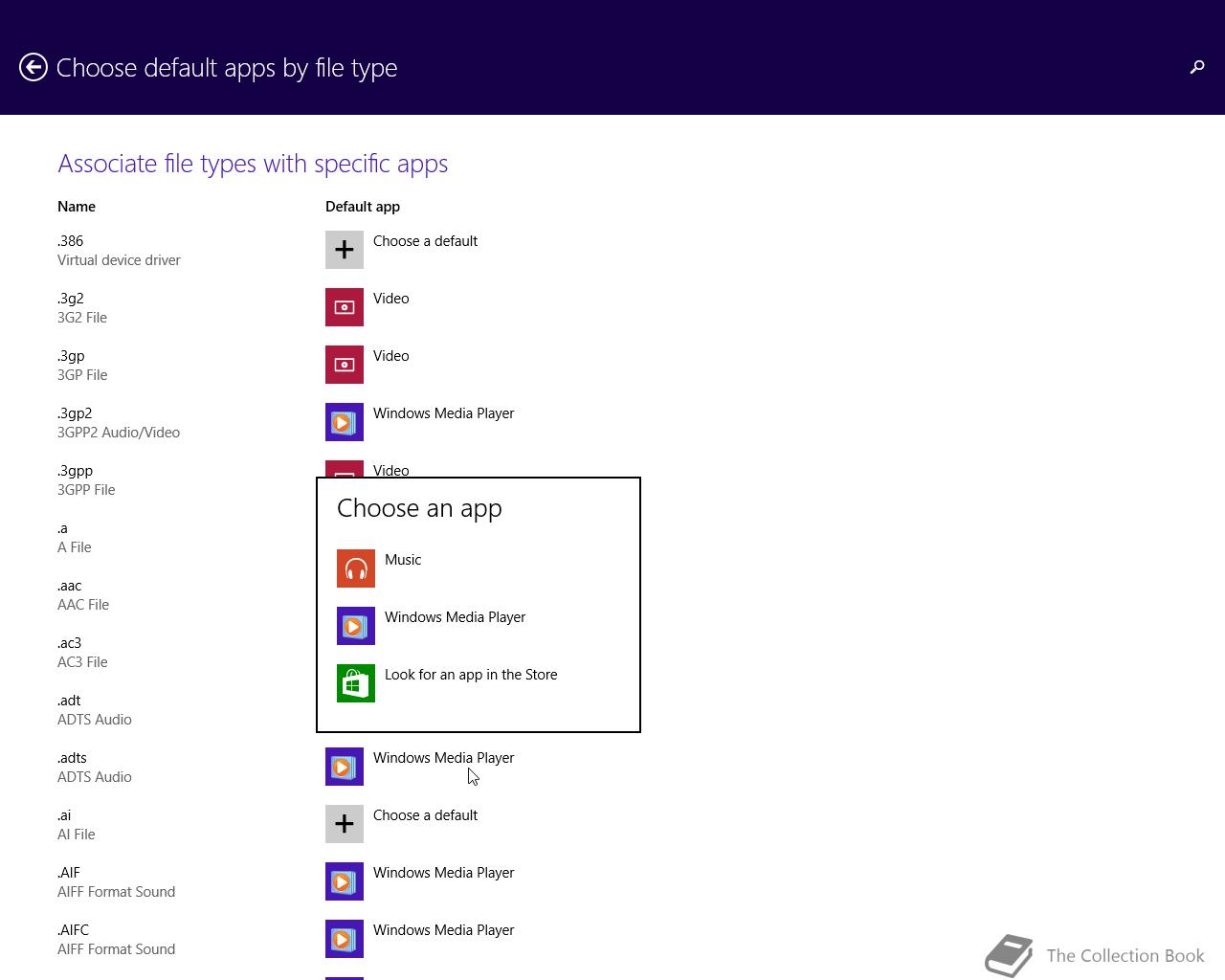
Task: Select the .adts file type name
Action: coord(72,758)
